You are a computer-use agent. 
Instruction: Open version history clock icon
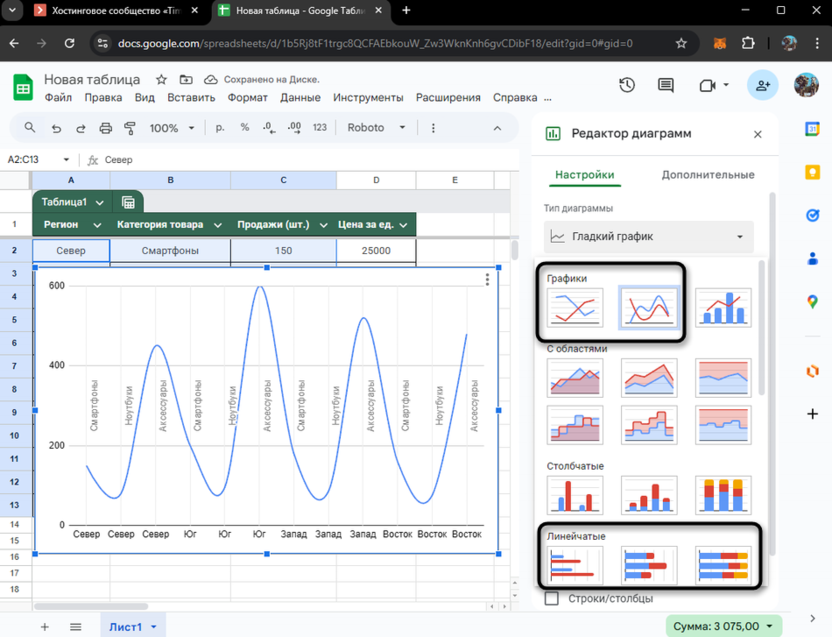coord(627,86)
